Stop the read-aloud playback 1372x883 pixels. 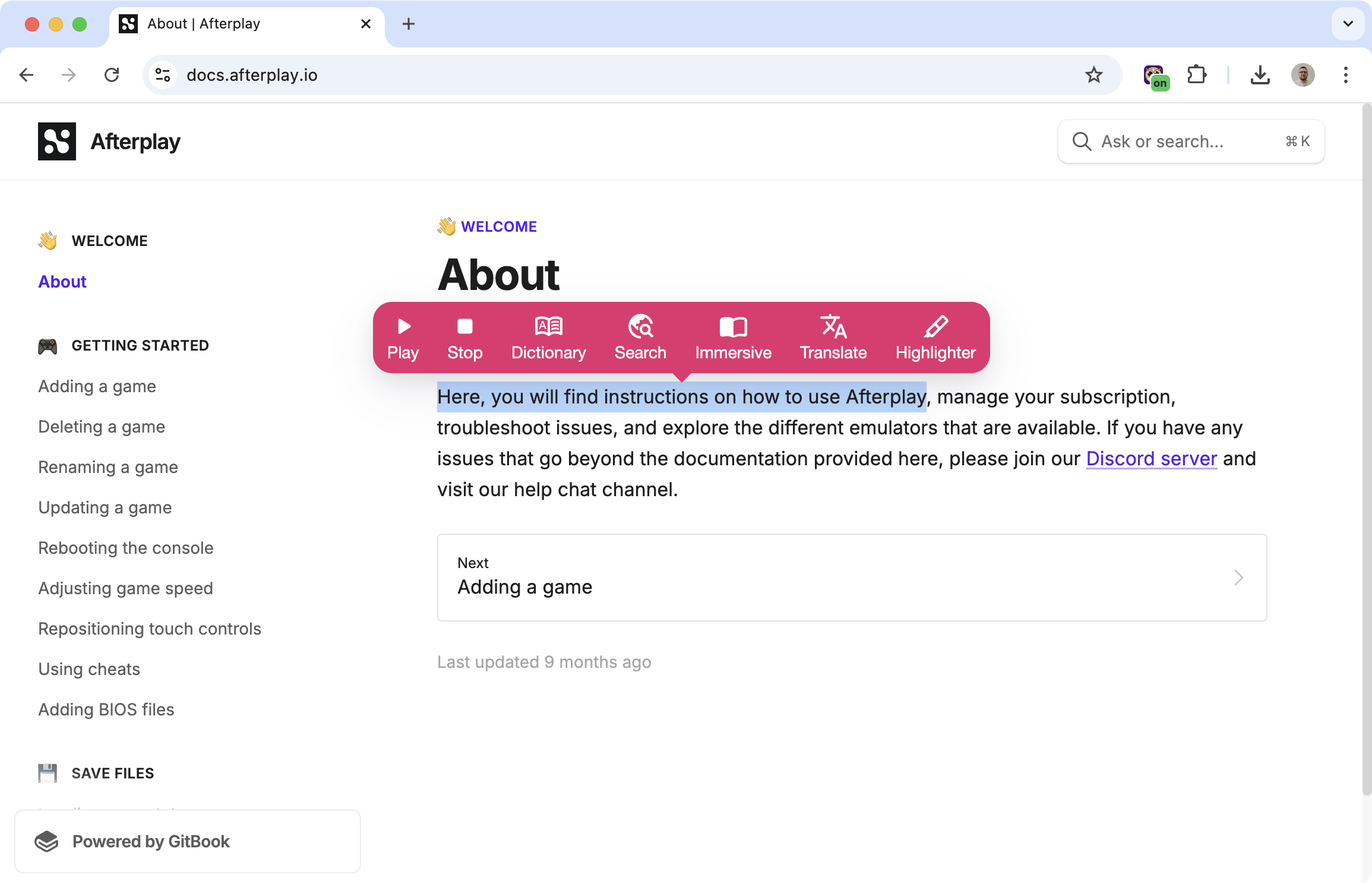[464, 338]
